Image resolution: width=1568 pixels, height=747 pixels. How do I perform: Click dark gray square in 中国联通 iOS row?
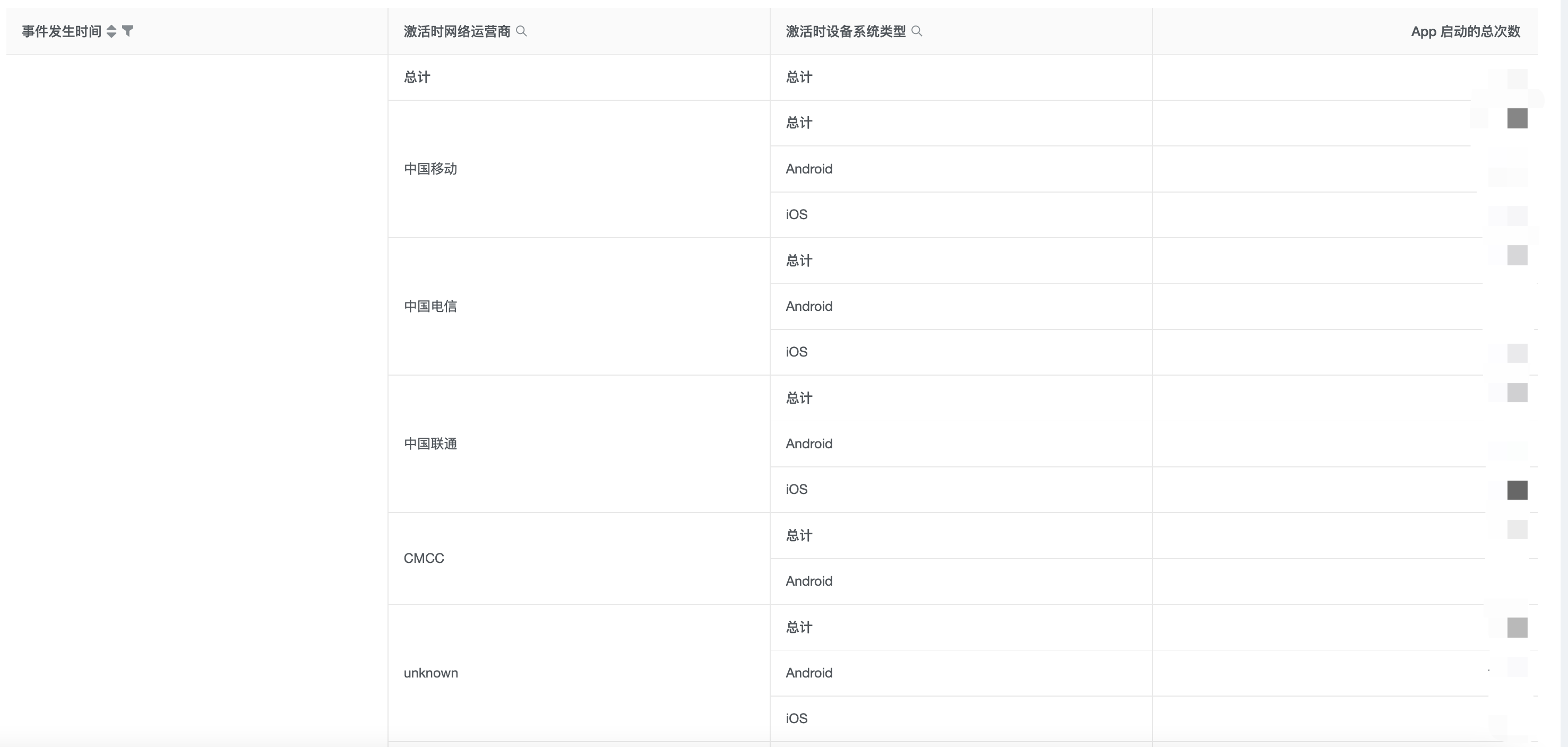pyautogui.click(x=1517, y=490)
